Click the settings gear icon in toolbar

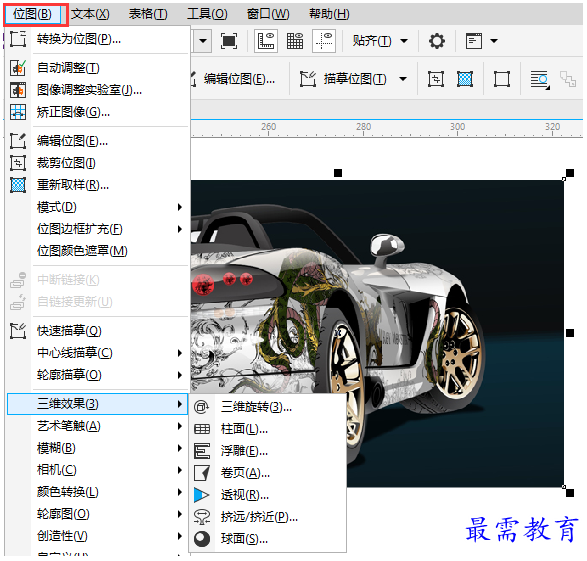tap(437, 41)
